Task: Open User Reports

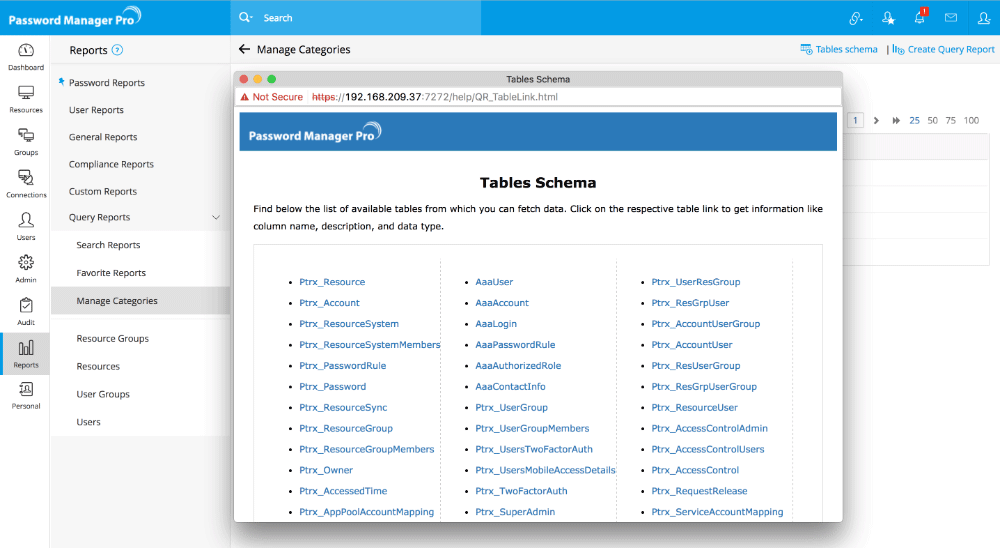Action: coord(96,110)
